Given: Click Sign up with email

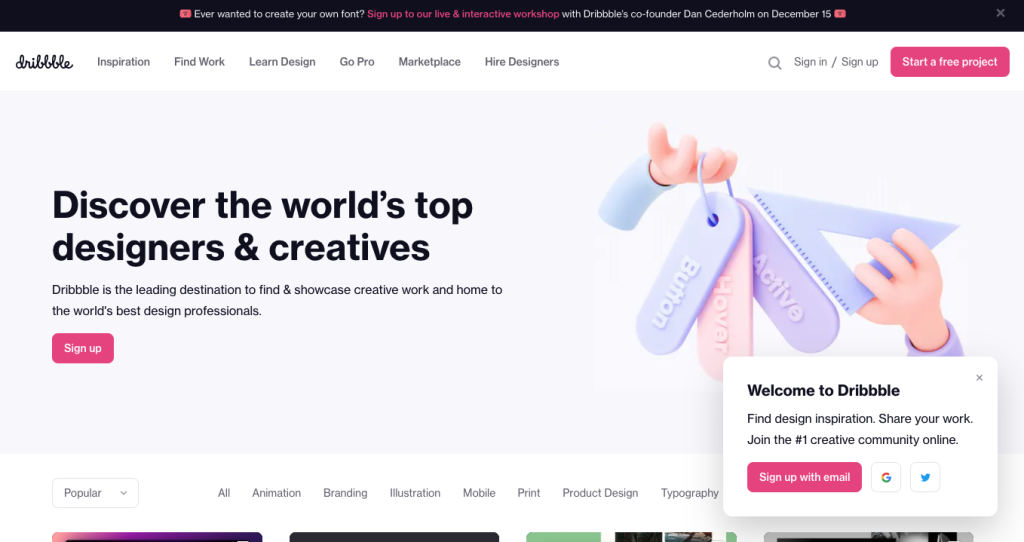Looking at the screenshot, I should (x=805, y=477).
